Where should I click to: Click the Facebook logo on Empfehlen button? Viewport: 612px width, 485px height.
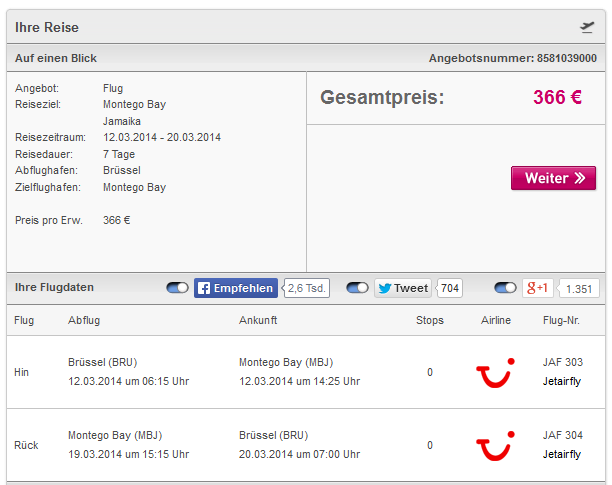coord(204,288)
